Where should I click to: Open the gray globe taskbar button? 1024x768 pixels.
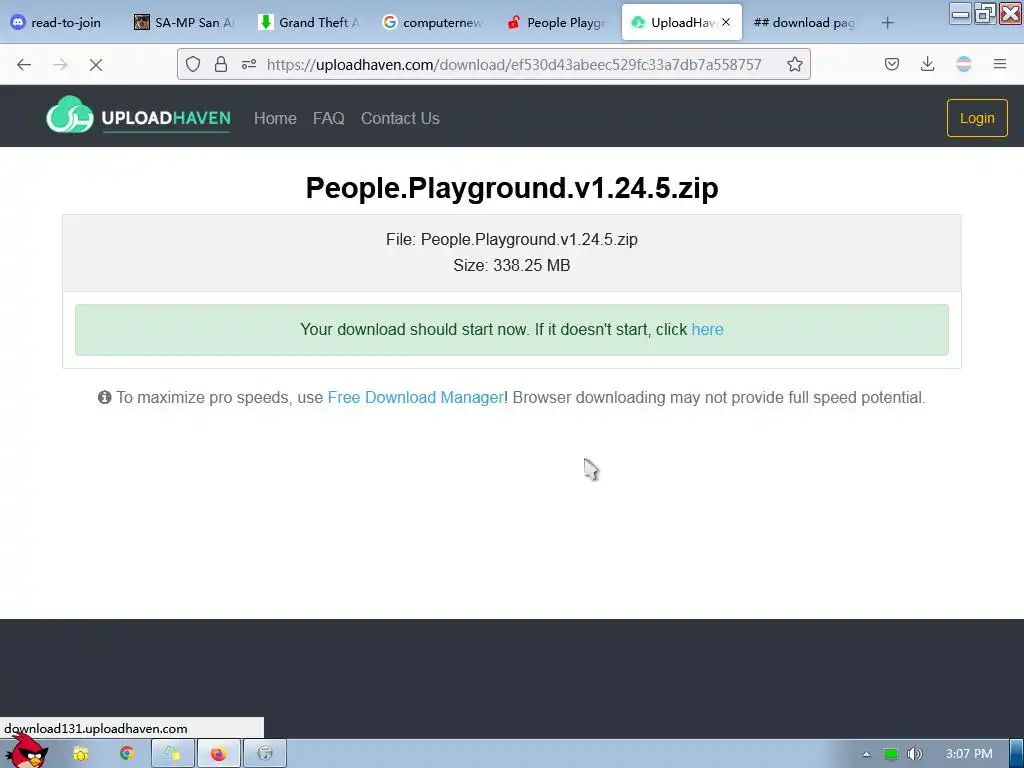(x=264, y=754)
